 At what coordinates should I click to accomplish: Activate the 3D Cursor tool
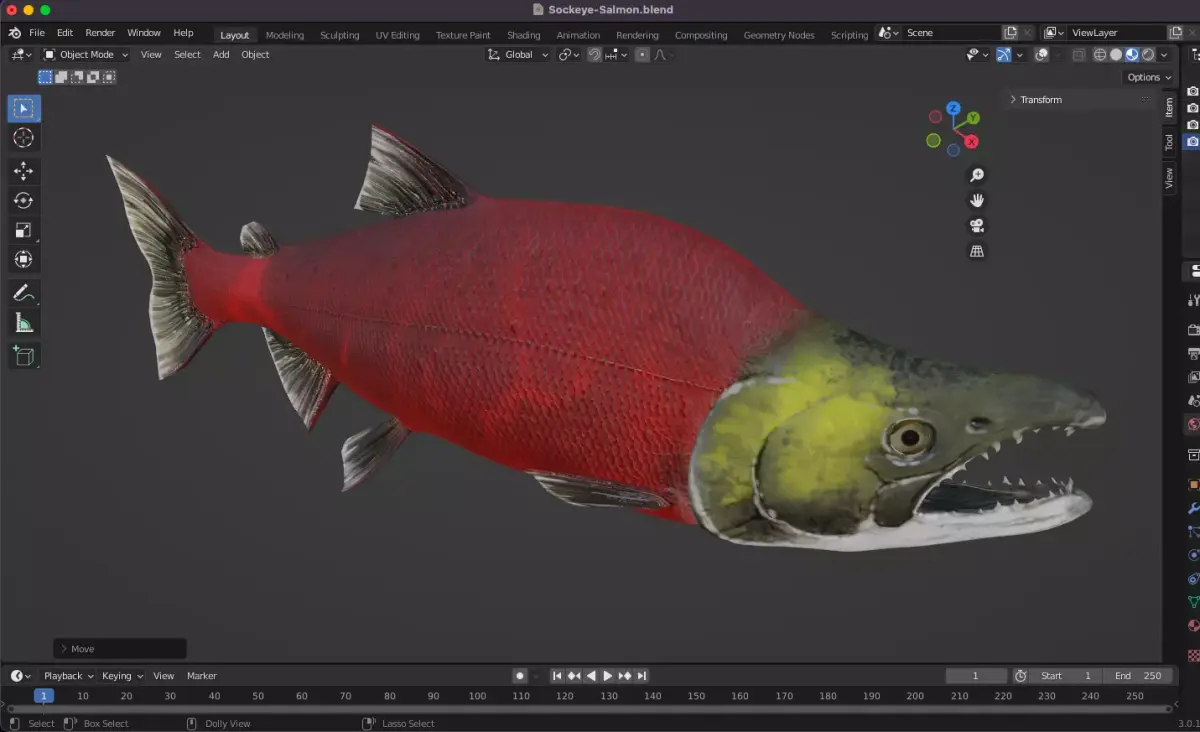(x=24, y=138)
